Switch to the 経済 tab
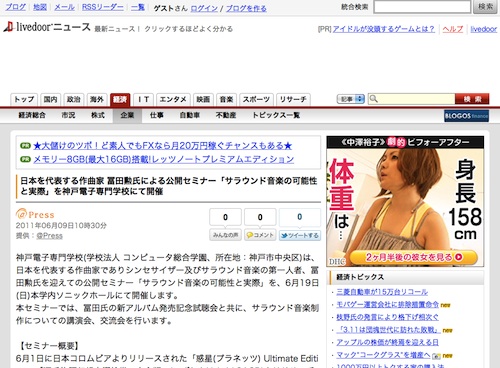 coord(120,99)
